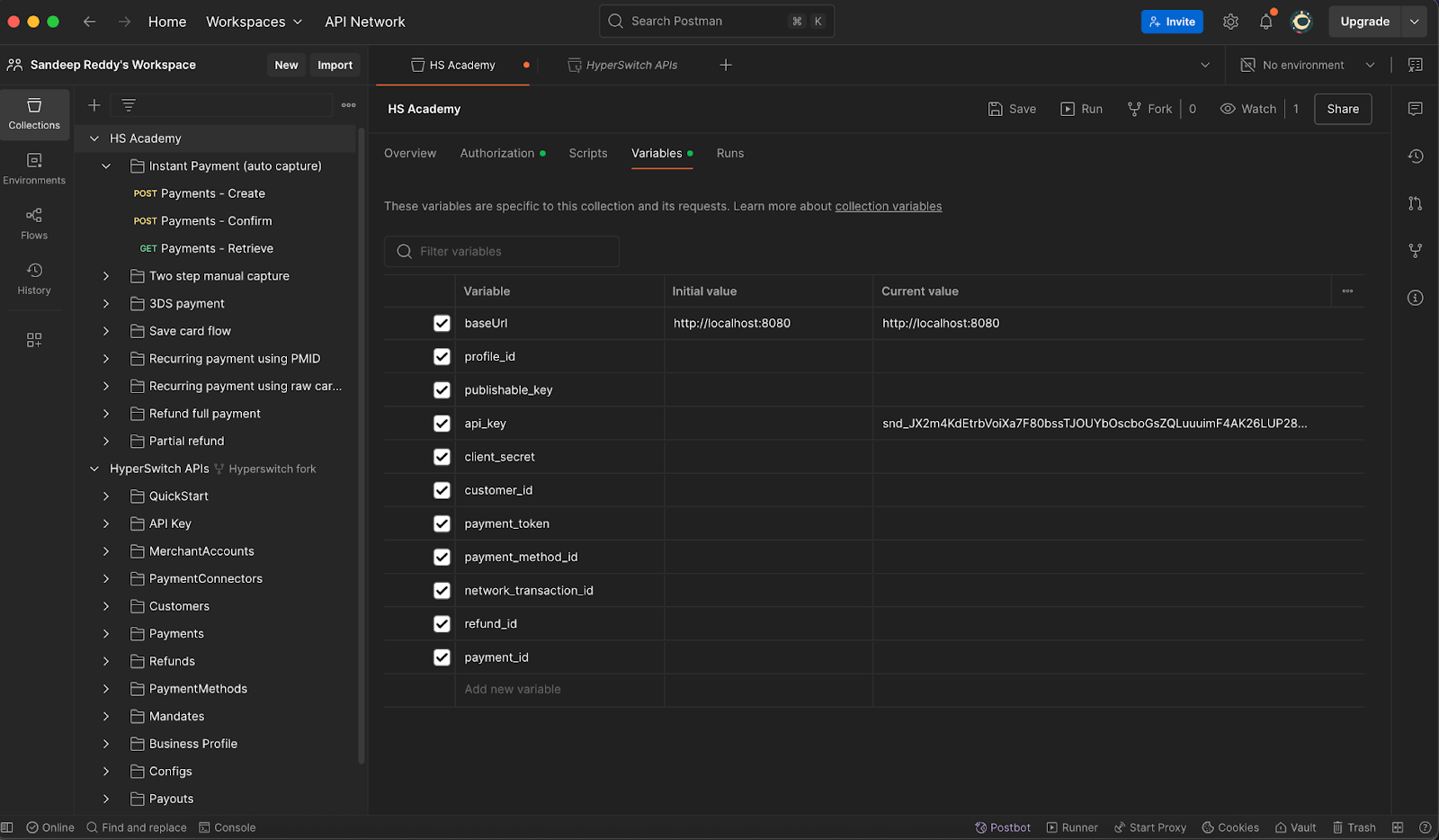
Task: Toggle the payment_id variable checkbox
Action: (442, 657)
